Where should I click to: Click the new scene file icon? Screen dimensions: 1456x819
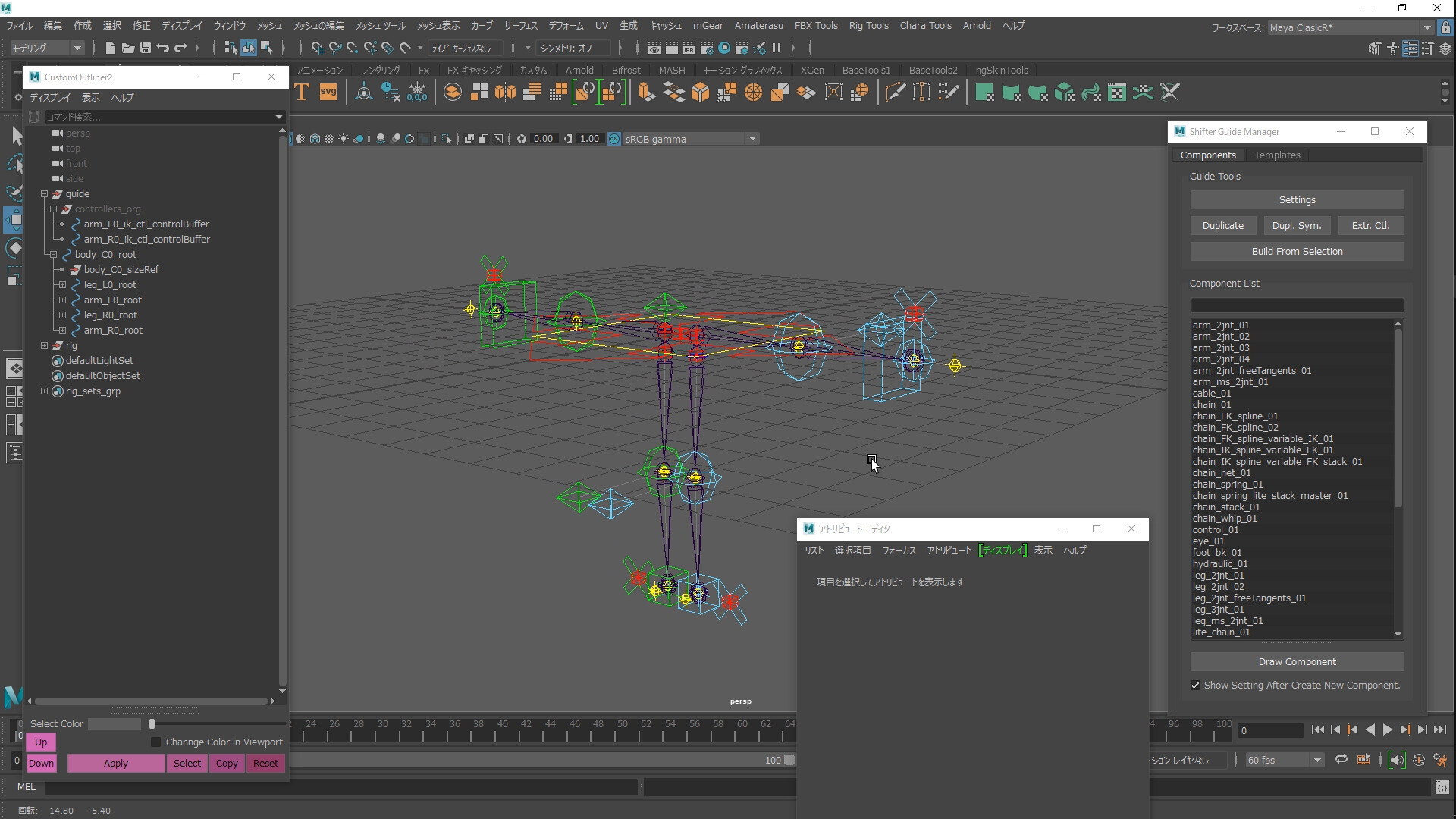pyautogui.click(x=110, y=48)
